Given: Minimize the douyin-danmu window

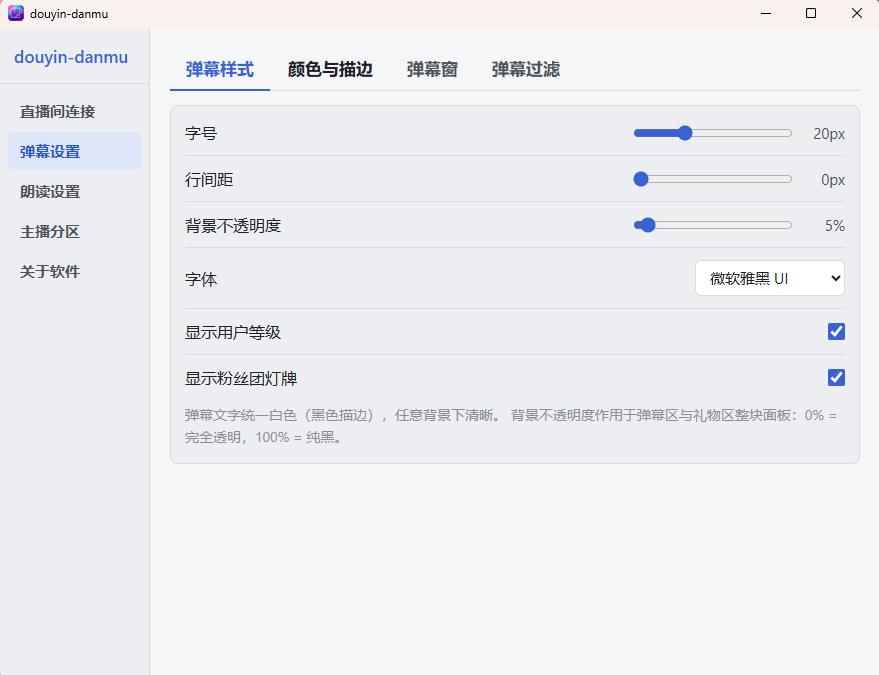Looking at the screenshot, I should coord(766,13).
